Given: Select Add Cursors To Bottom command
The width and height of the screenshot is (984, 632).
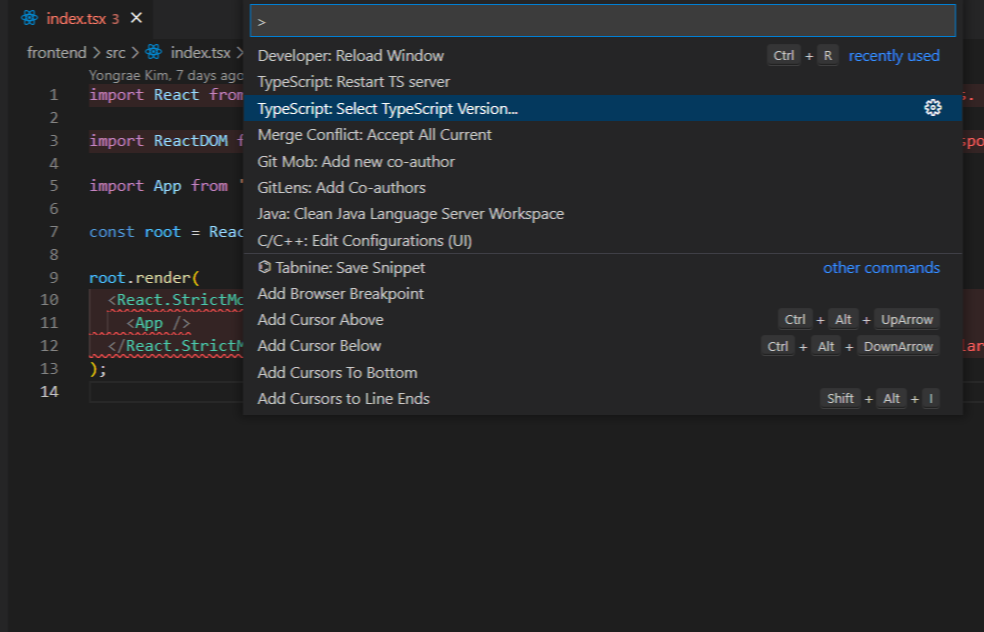Looking at the screenshot, I should [602, 372].
